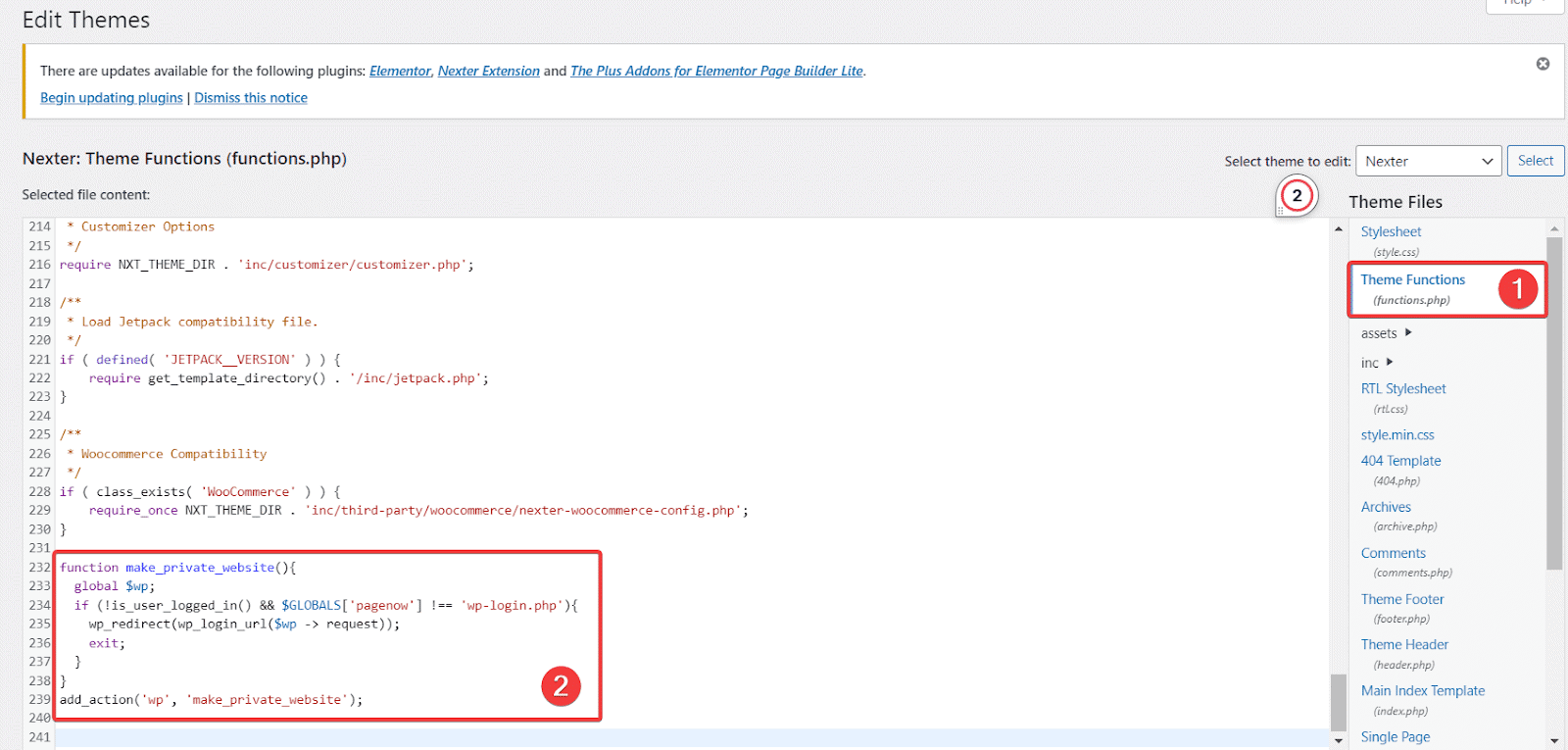Open the Theme Header file
The image size is (1568, 750).
[x=1404, y=644]
